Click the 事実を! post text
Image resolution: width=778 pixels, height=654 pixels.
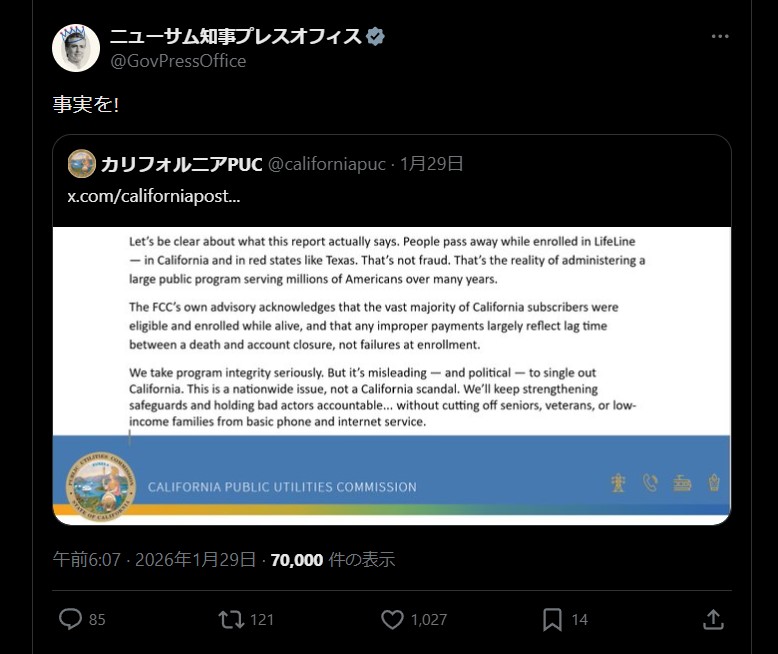coord(86,105)
